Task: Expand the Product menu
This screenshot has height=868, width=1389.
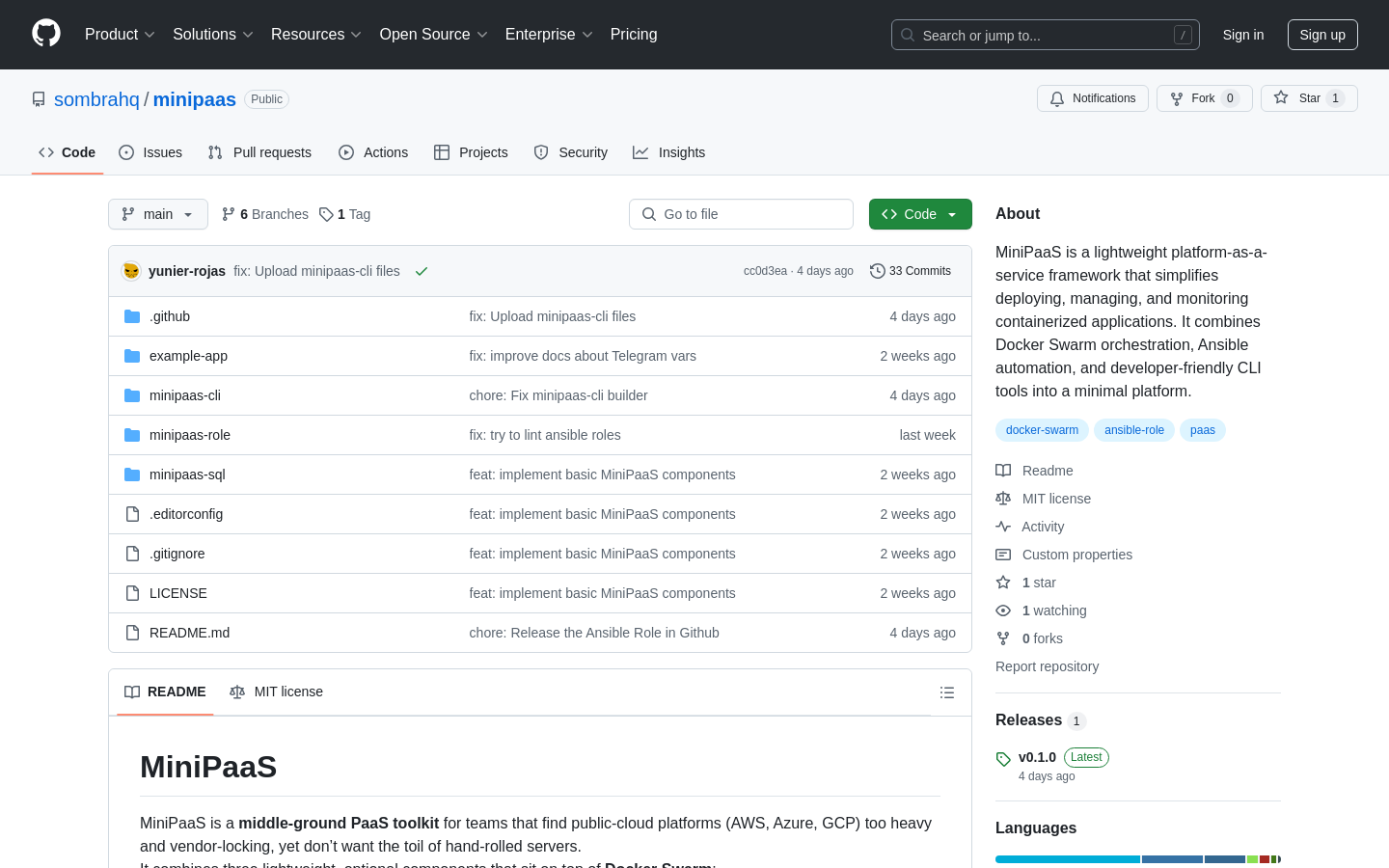Action: pos(120,35)
